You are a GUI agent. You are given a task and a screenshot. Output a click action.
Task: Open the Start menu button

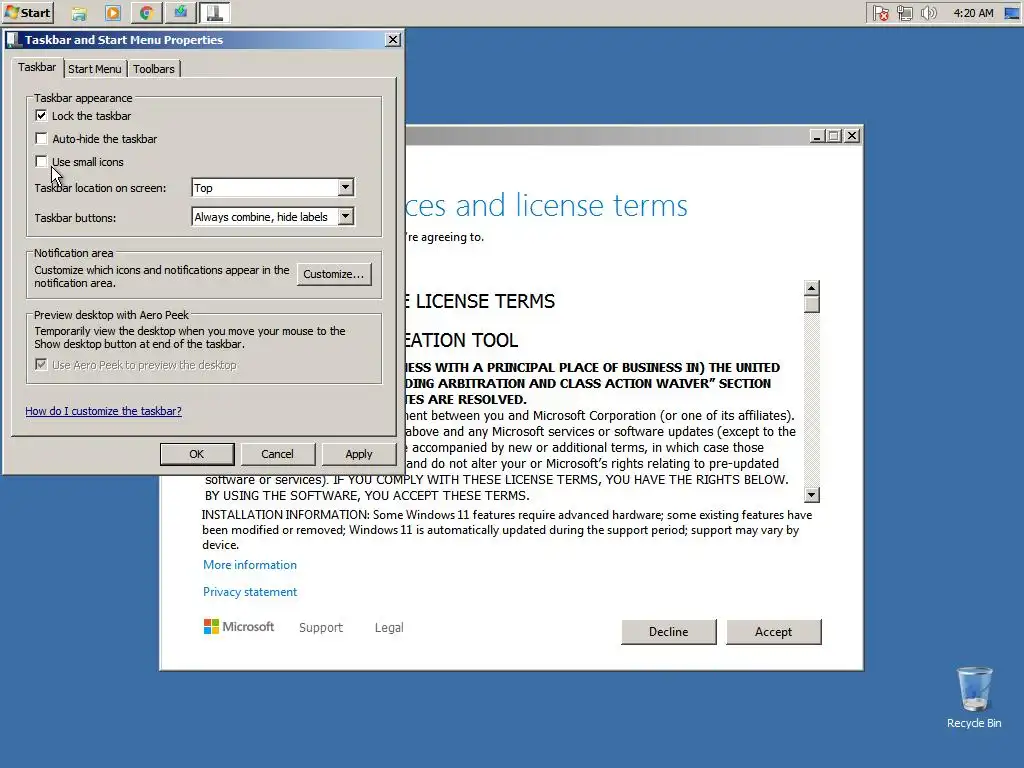tap(28, 12)
